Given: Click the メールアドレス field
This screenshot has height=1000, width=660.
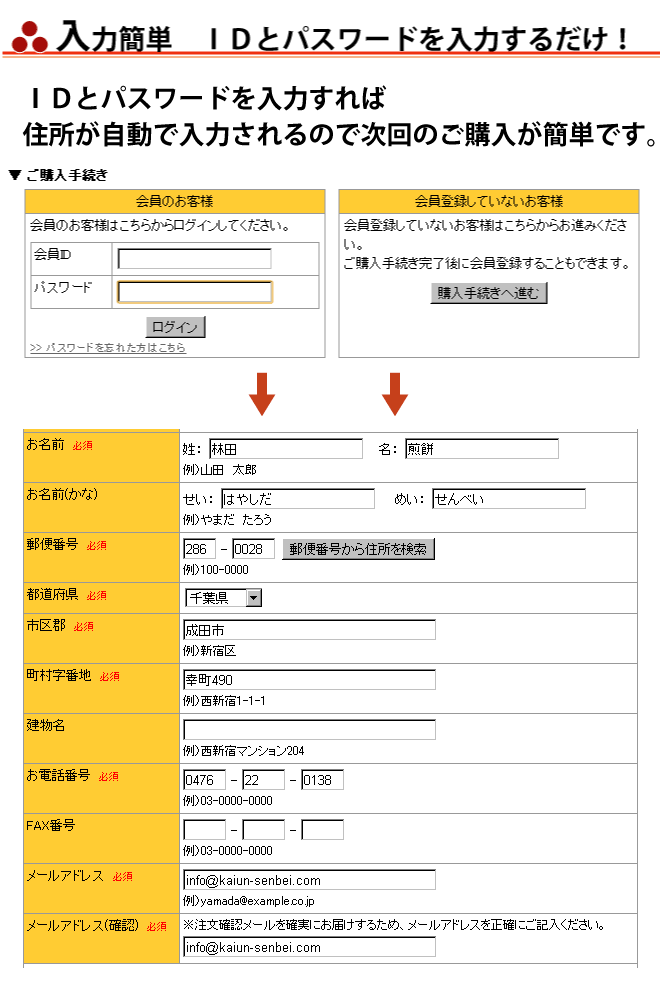Looking at the screenshot, I should pyautogui.click(x=309, y=880).
